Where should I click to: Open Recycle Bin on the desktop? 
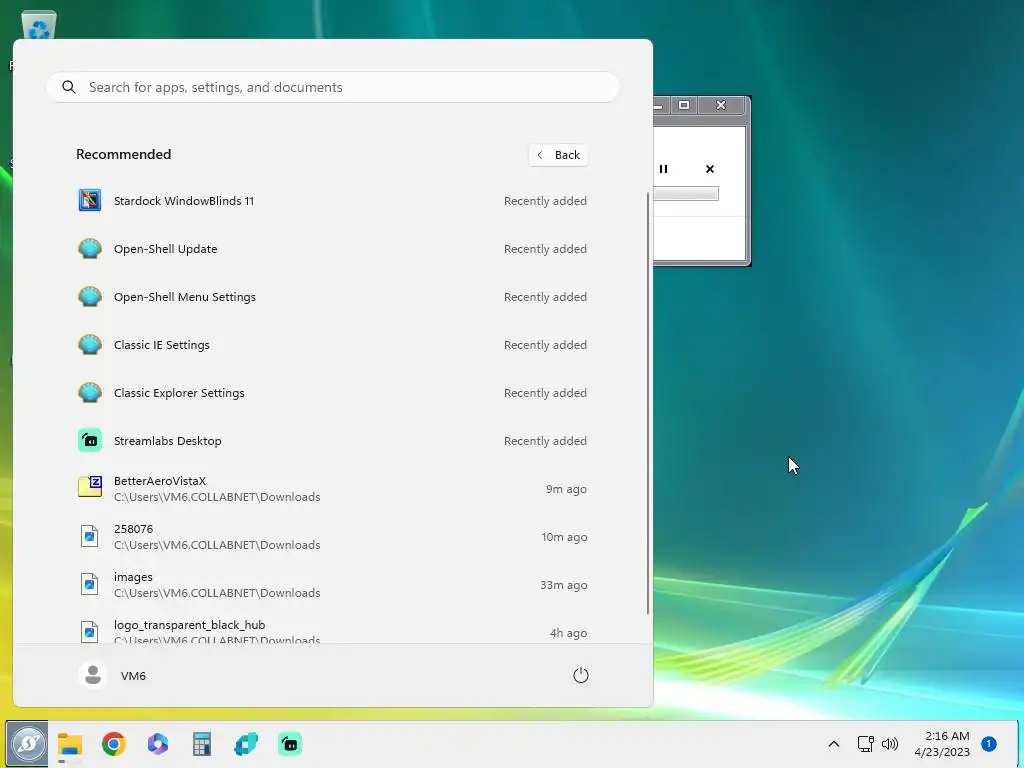point(39,27)
